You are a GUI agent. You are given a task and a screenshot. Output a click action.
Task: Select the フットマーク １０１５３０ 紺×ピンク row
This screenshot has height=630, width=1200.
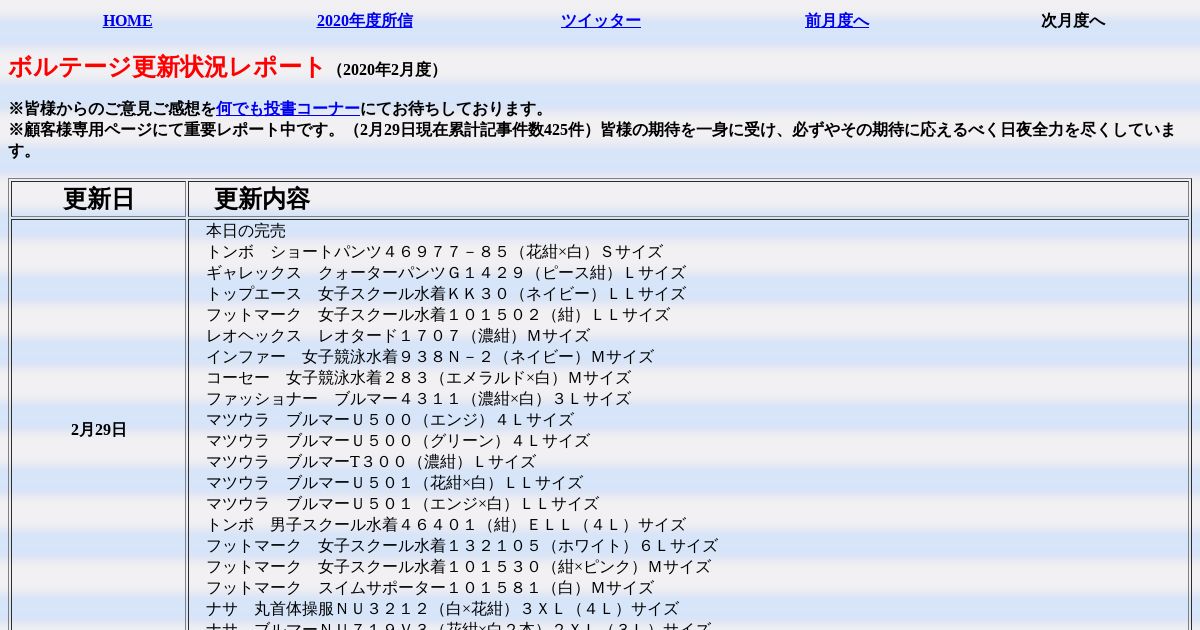pos(458,567)
